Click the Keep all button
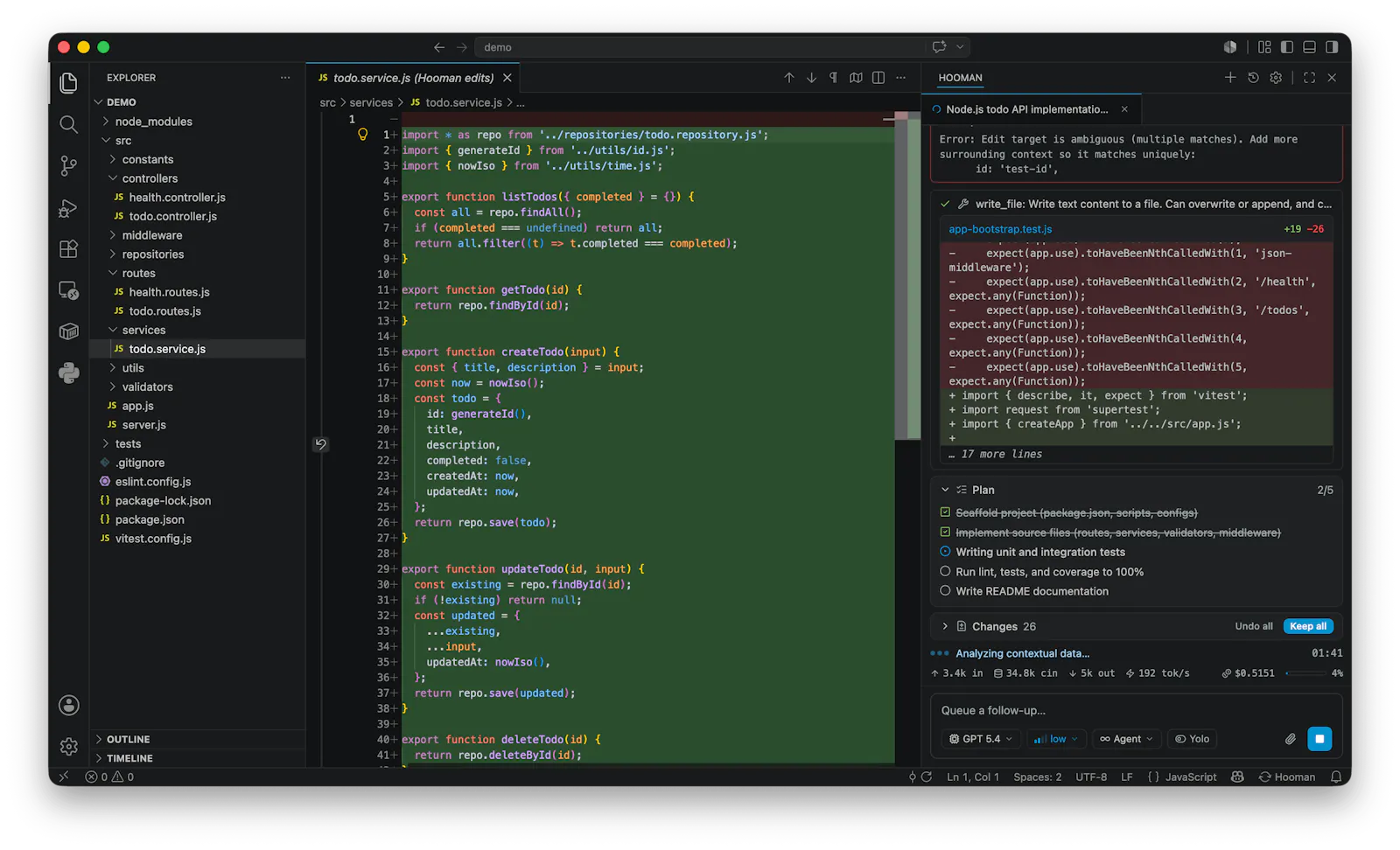Image resolution: width=1400 pixels, height=850 pixels. click(1308, 626)
